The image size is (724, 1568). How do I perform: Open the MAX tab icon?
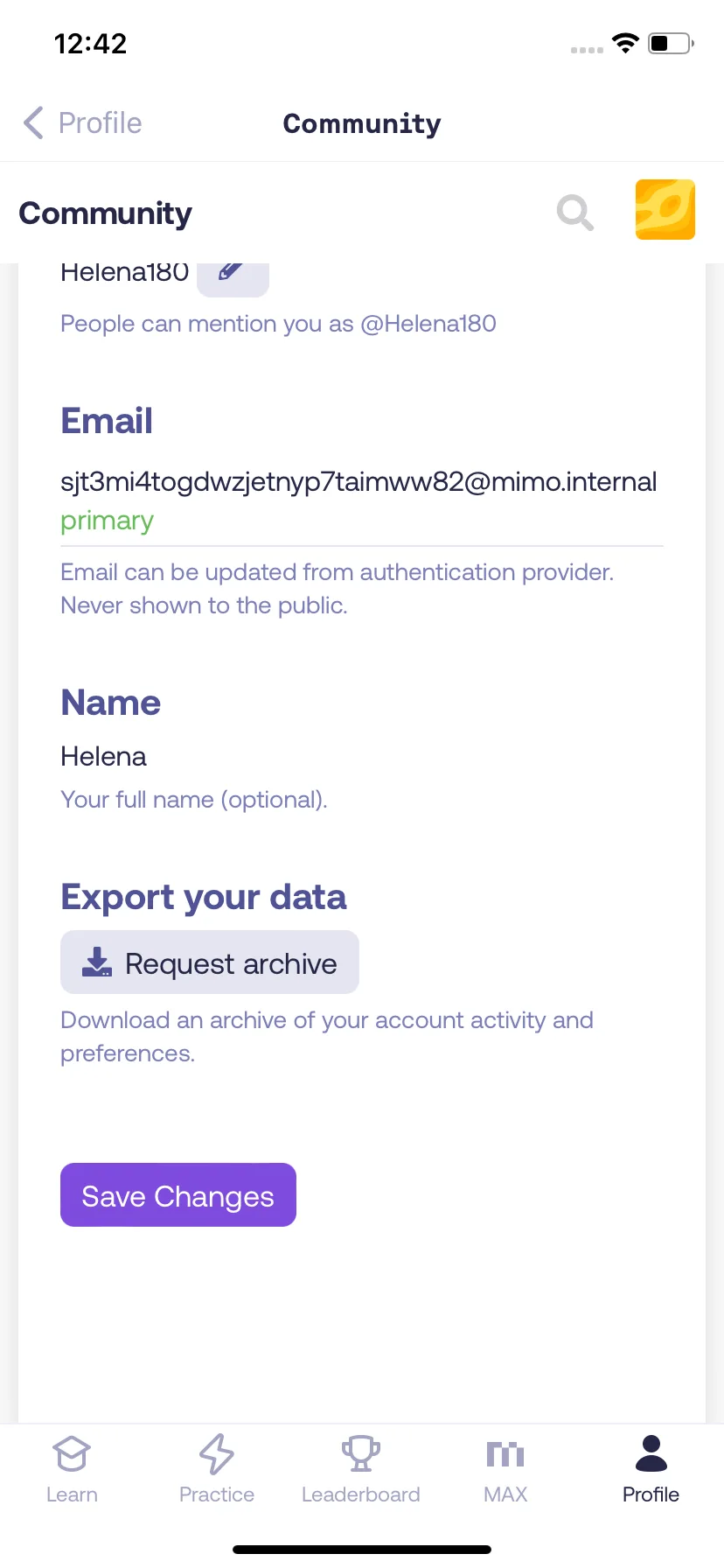pyautogui.click(x=505, y=1454)
